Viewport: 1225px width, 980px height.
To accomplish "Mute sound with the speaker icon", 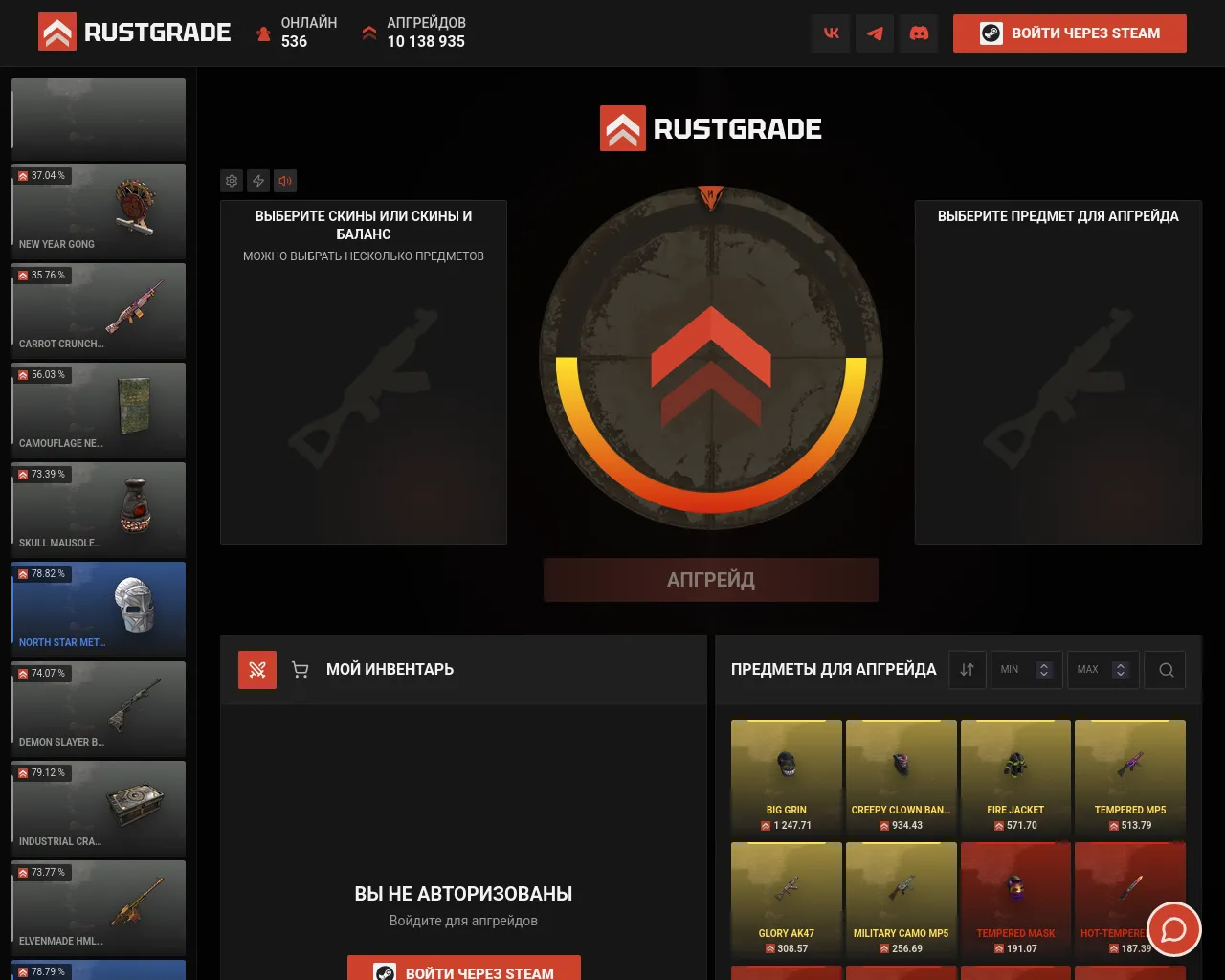I will (285, 181).
